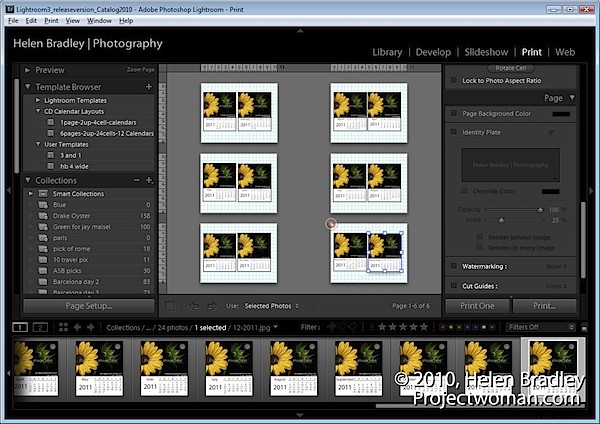Open grid view icon in filmstrip bar
600x424 pixels.
click(x=64, y=327)
